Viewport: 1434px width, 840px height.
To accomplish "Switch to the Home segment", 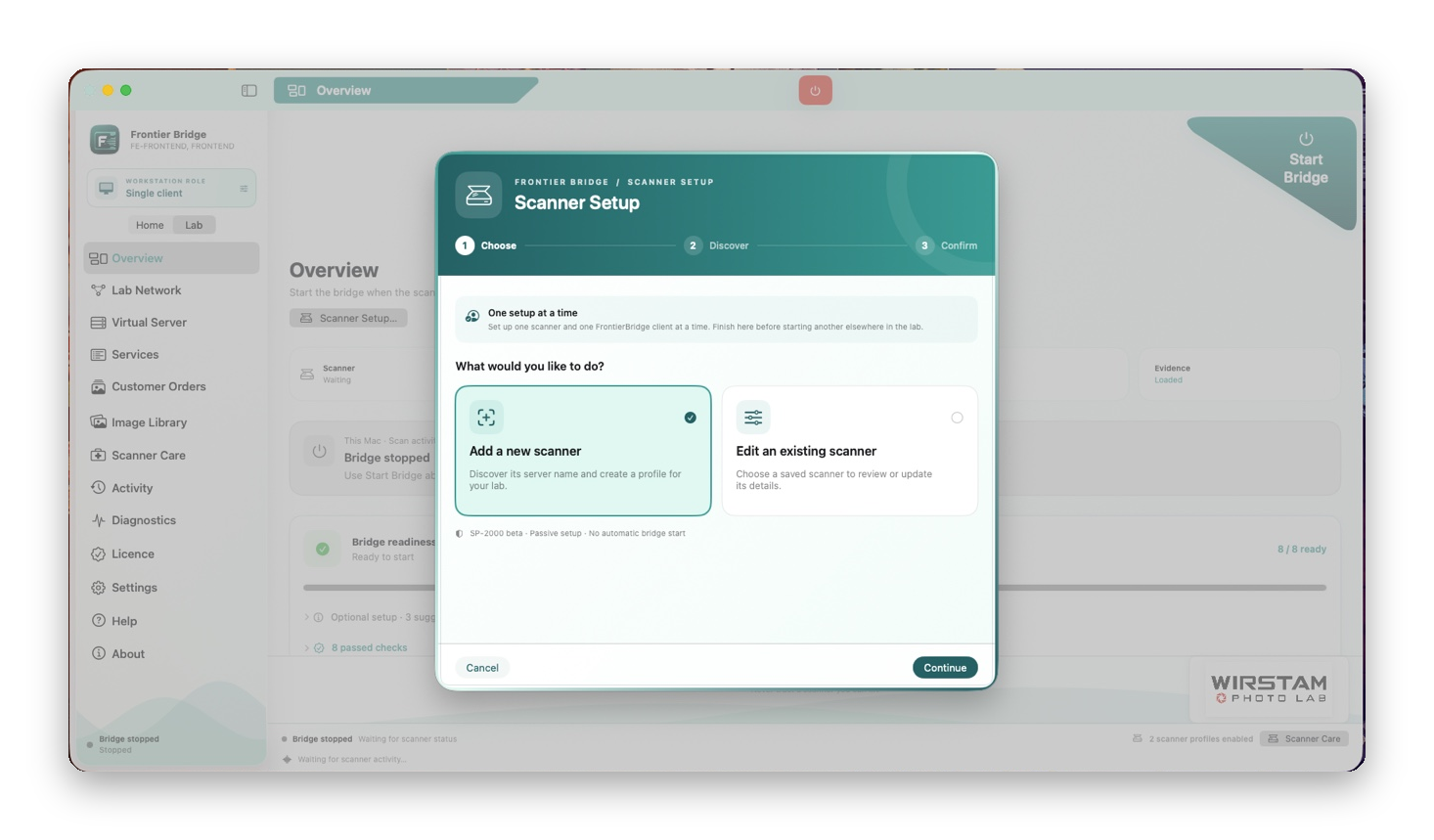I will 150,225.
